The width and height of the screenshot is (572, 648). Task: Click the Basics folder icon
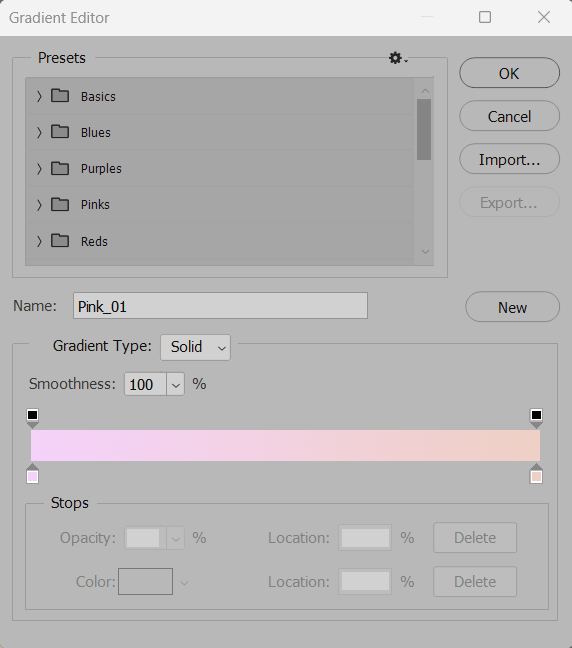[60, 96]
